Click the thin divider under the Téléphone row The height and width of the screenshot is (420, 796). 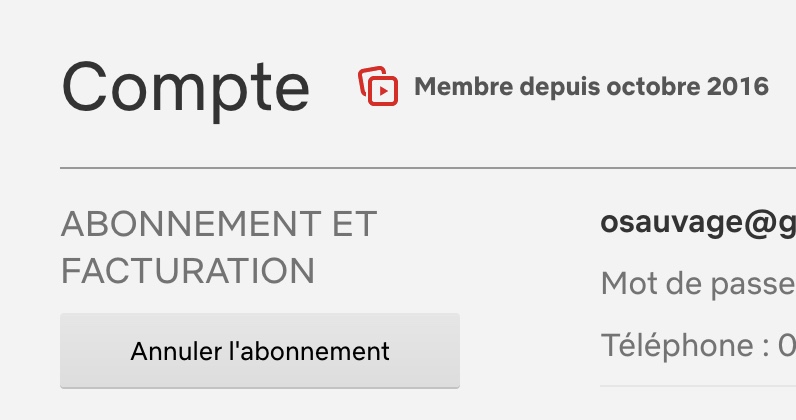click(697, 385)
